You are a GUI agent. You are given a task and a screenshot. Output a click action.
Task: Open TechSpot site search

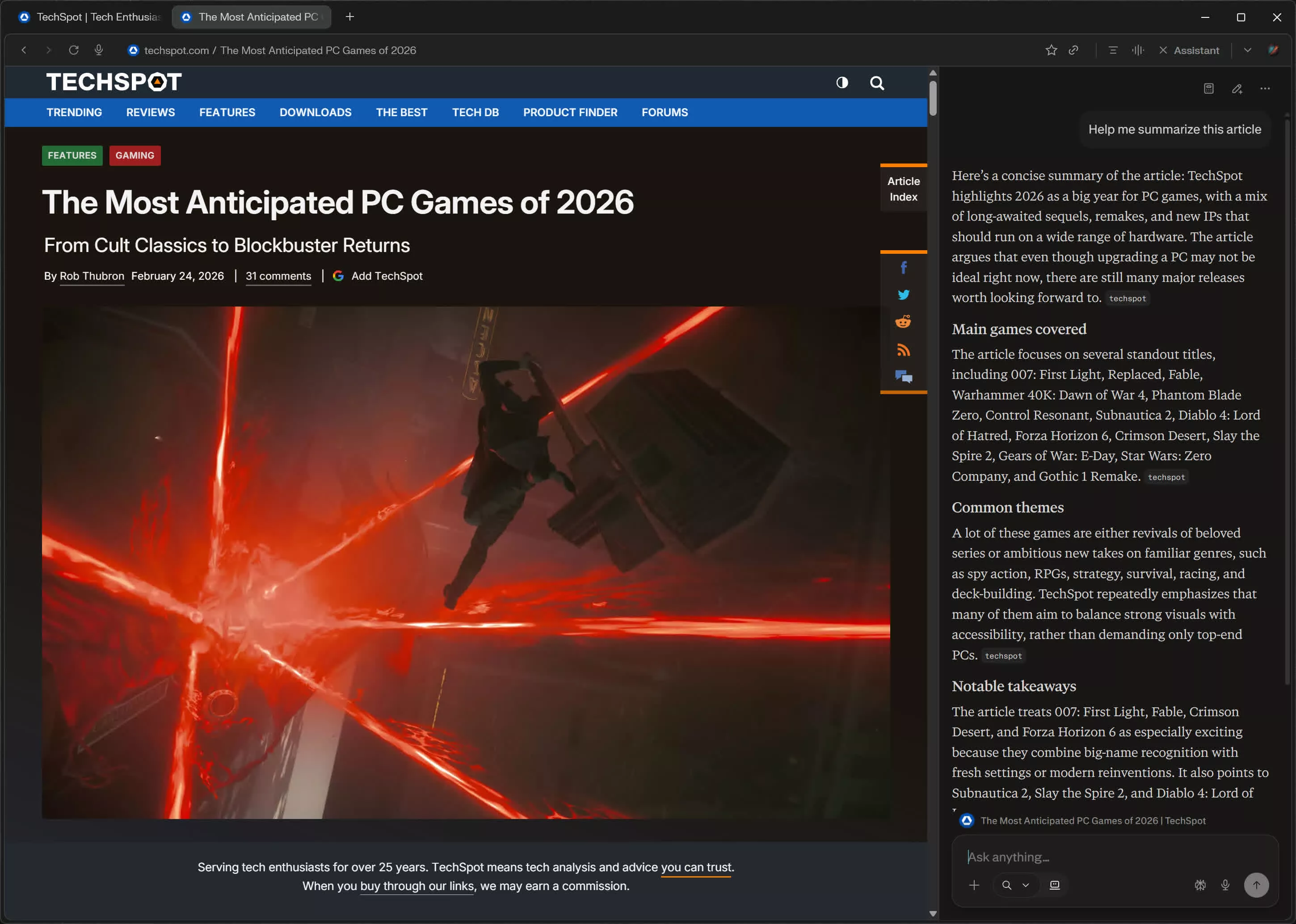[877, 83]
